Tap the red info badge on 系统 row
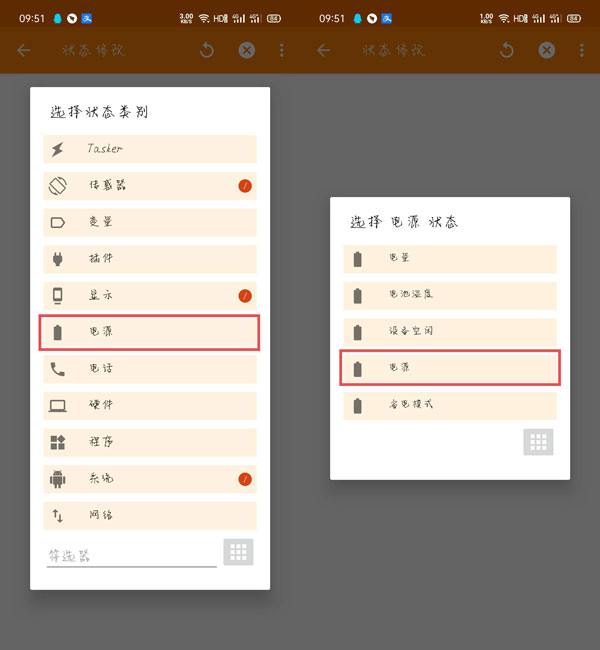600x650 pixels. click(245, 479)
